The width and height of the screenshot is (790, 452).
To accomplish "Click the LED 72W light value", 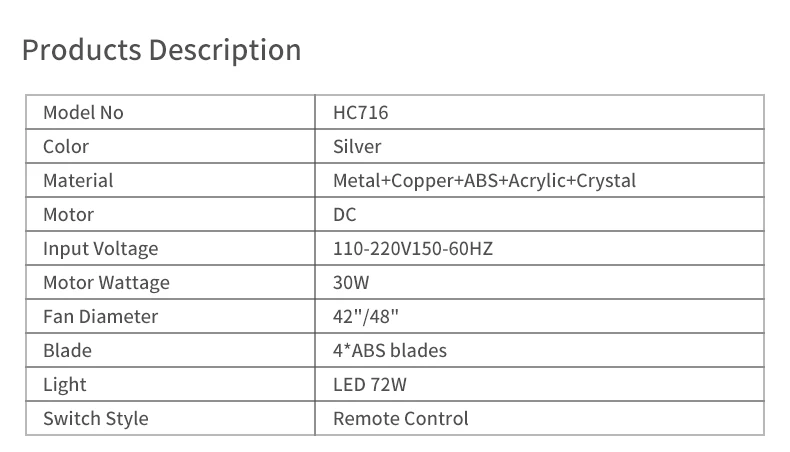I will coord(369,385).
